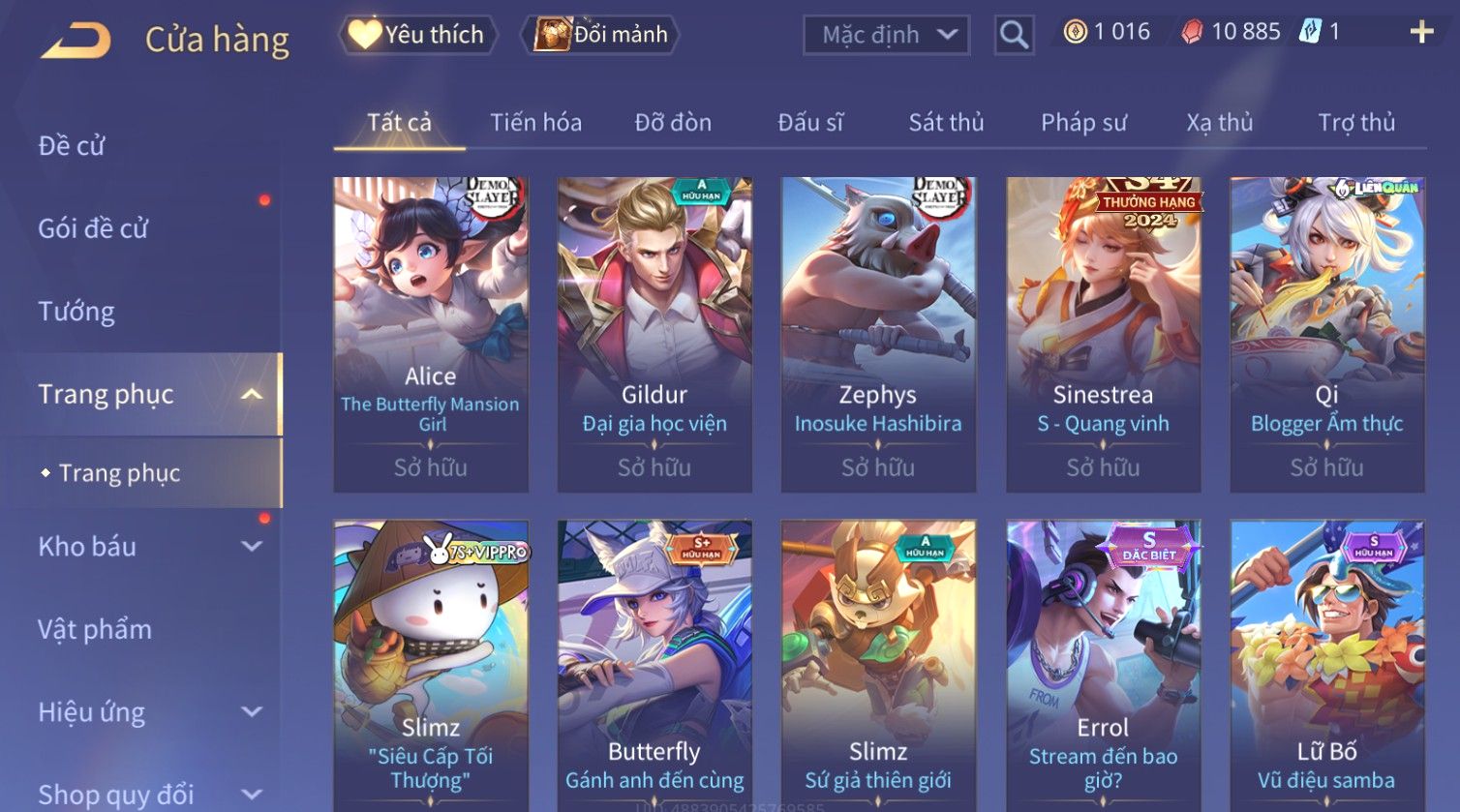Viewport: 1460px width, 812px height.
Task: Open the Mặc định sort dropdown
Action: 886,35
